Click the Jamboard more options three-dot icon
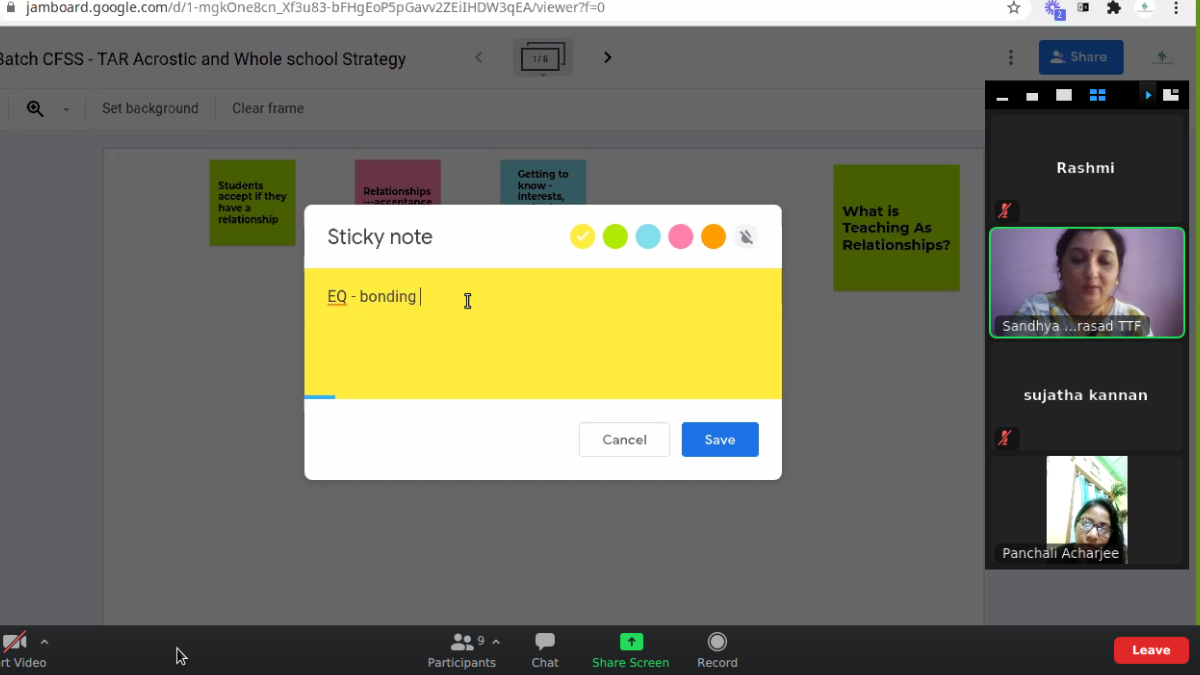Viewport: 1200px width, 675px height. coord(1011,58)
